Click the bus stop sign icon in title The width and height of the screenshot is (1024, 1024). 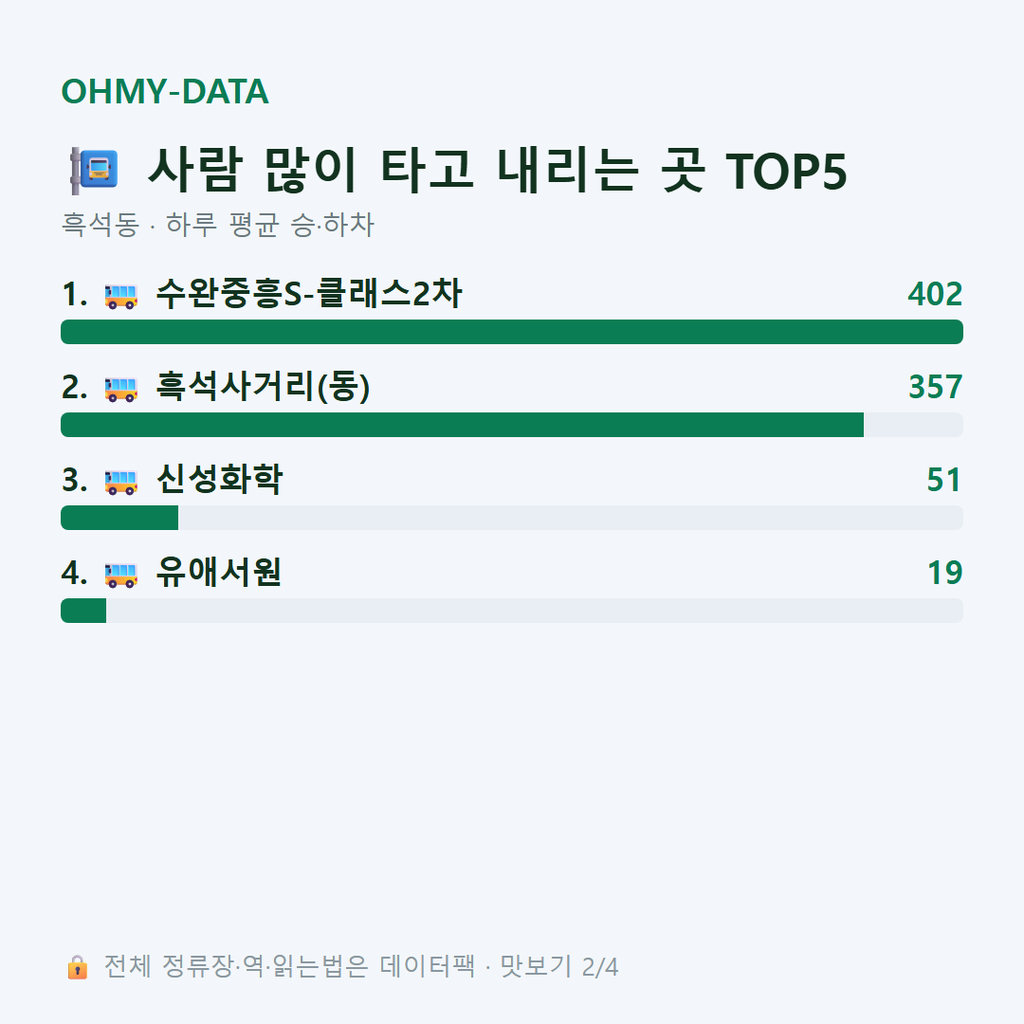pos(94,170)
